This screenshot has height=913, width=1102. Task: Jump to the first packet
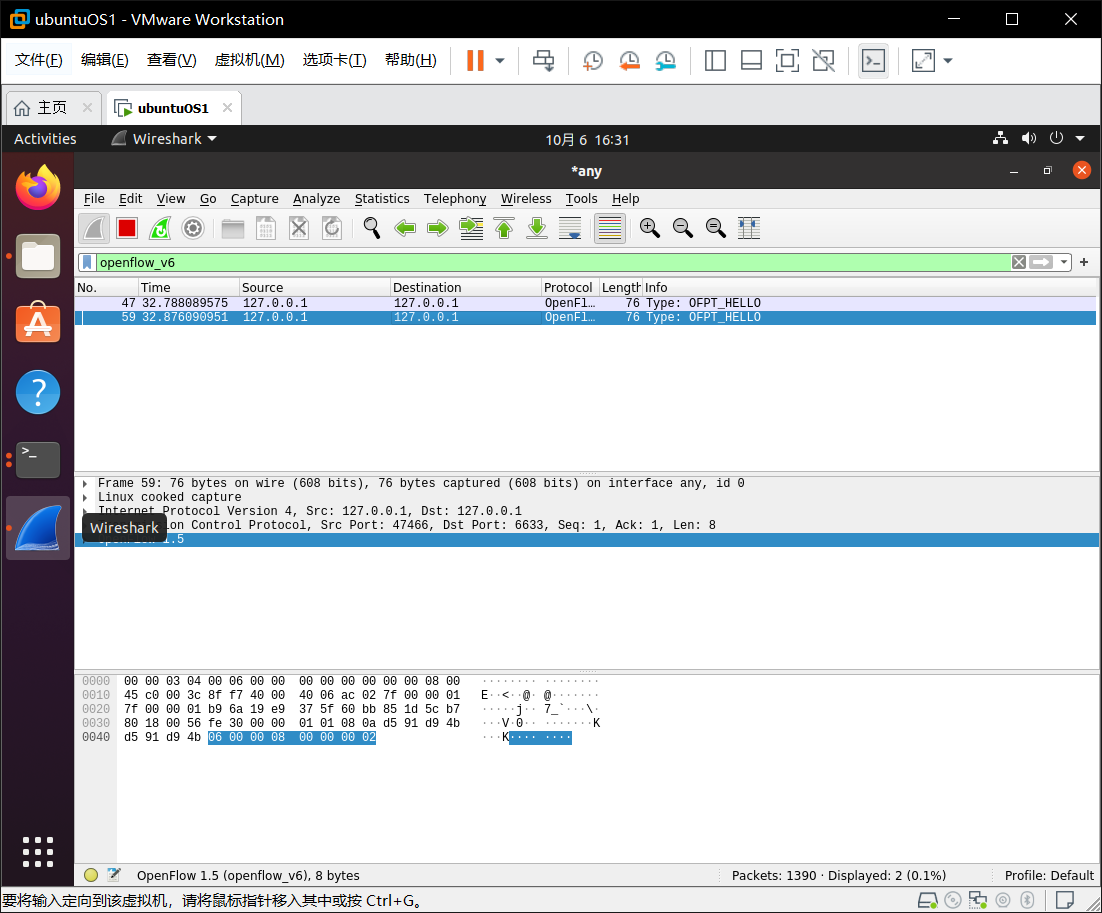pos(504,228)
